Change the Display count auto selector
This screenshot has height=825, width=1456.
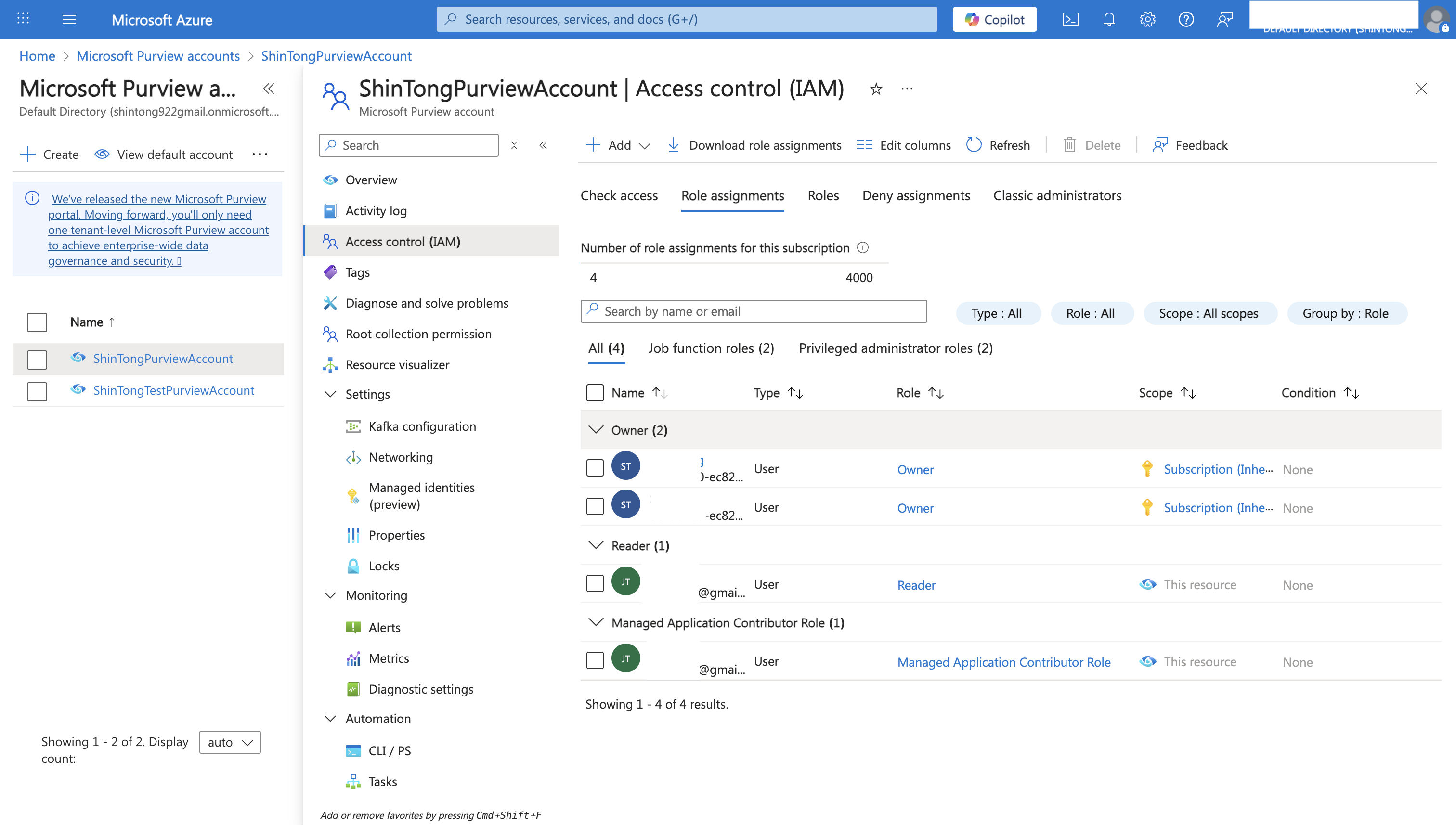[x=229, y=742]
